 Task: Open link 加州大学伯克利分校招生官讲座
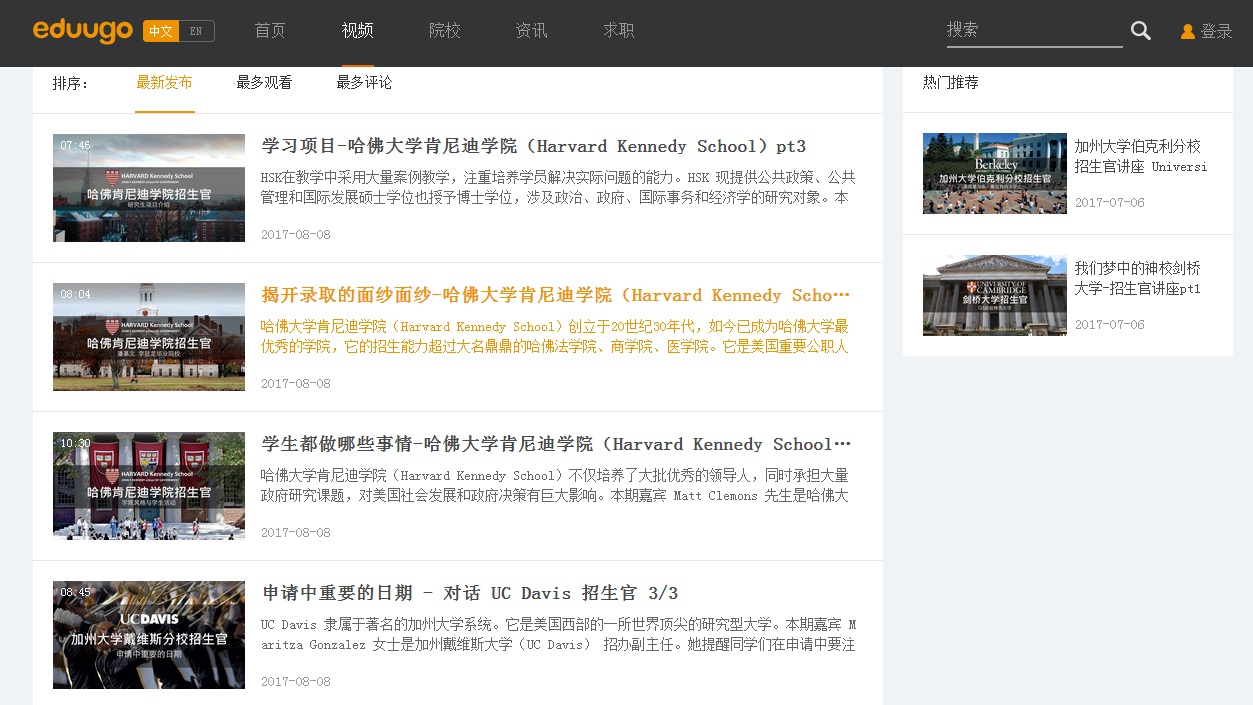click(x=1141, y=156)
